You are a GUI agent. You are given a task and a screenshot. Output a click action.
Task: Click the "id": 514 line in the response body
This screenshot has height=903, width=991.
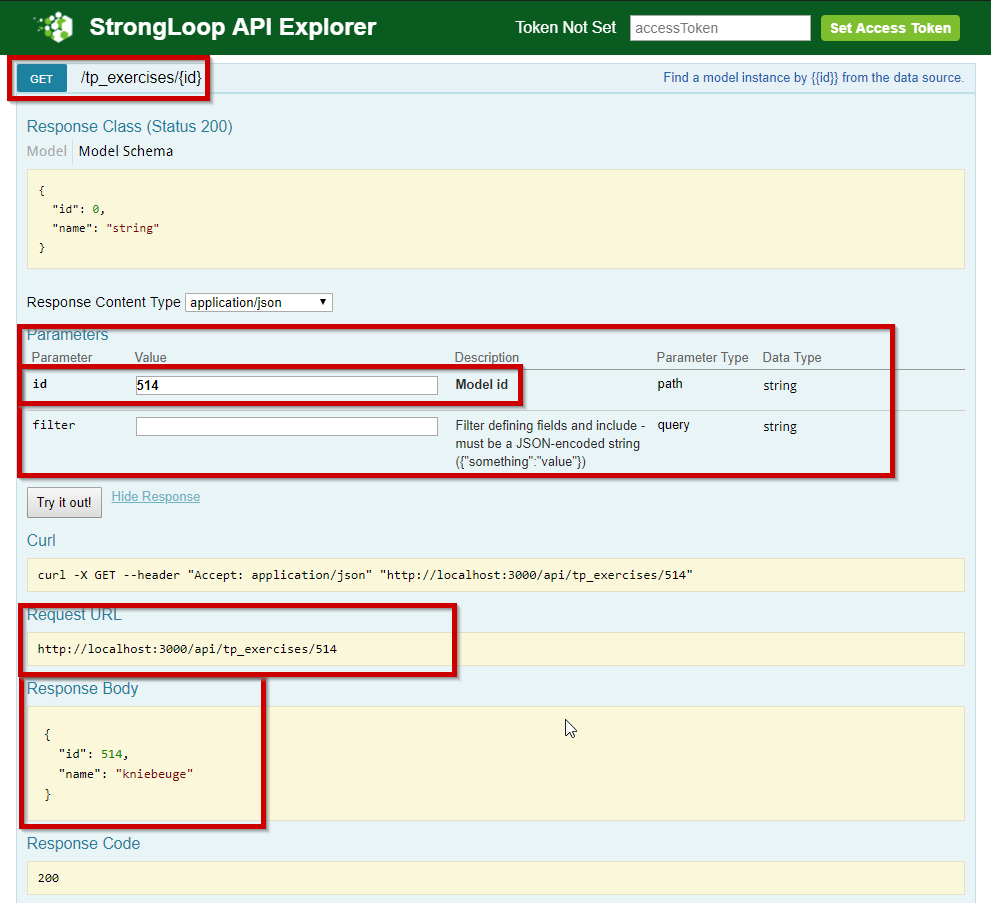click(x=94, y=754)
